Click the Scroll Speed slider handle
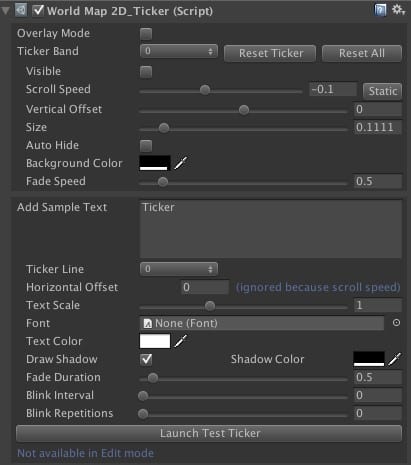Viewport: 411px width, 465px height. click(205, 90)
